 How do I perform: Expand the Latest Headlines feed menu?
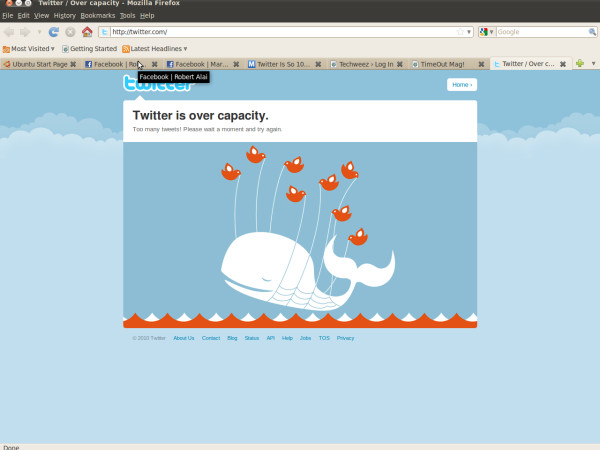tap(155, 49)
